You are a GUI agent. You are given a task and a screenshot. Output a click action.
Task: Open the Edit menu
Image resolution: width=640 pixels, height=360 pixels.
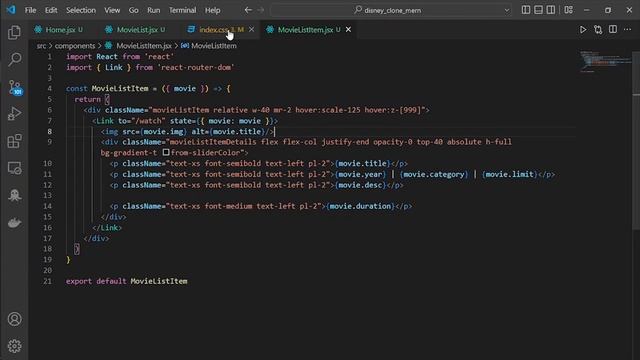51,10
